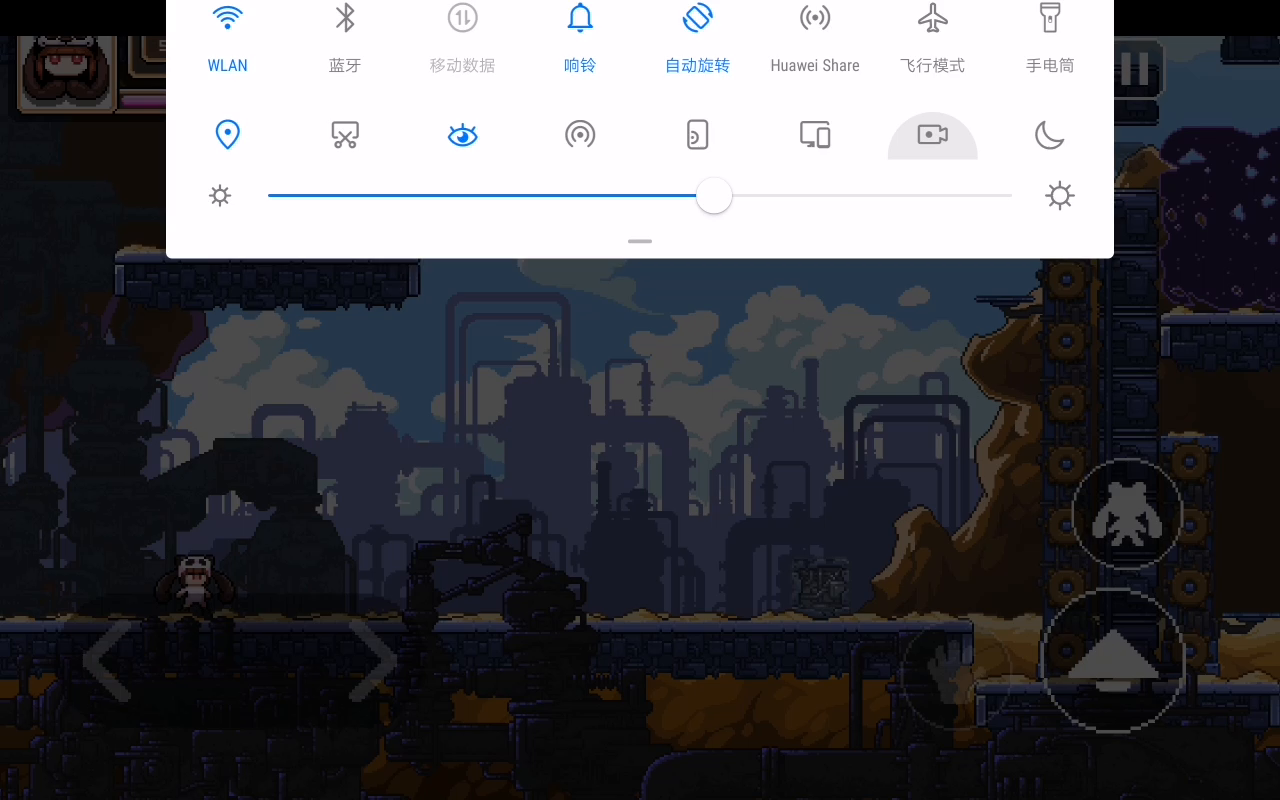Tap the eye comfort icon
This screenshot has width=1280, height=800.
tap(462, 135)
